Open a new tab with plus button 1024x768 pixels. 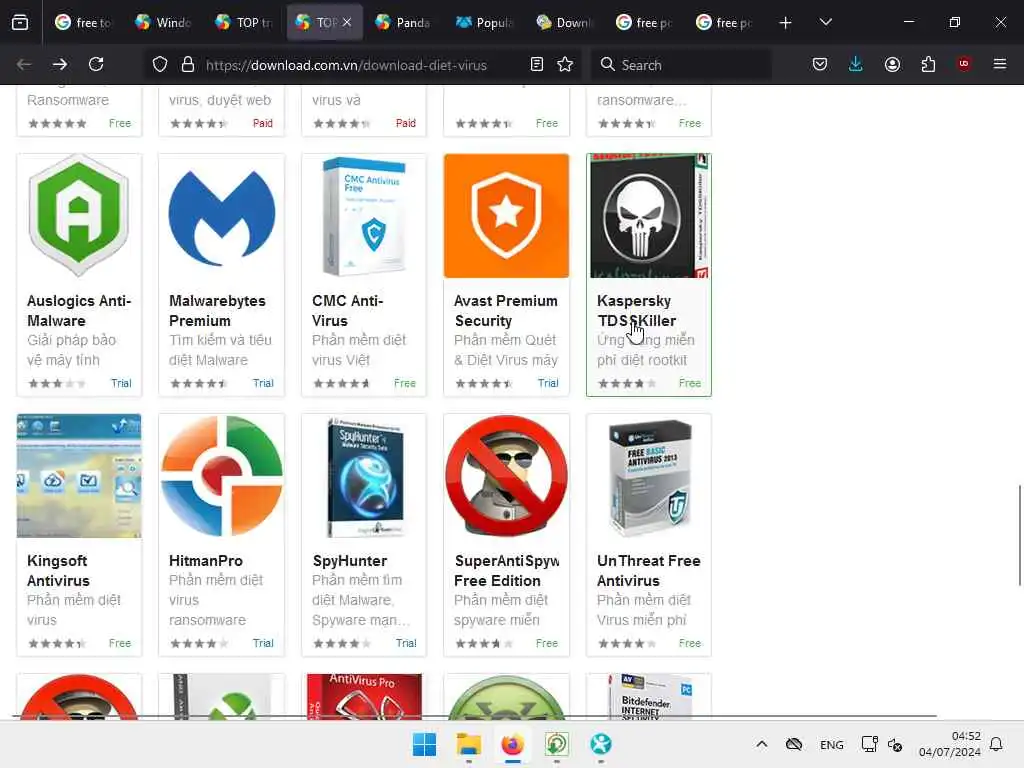pos(786,23)
